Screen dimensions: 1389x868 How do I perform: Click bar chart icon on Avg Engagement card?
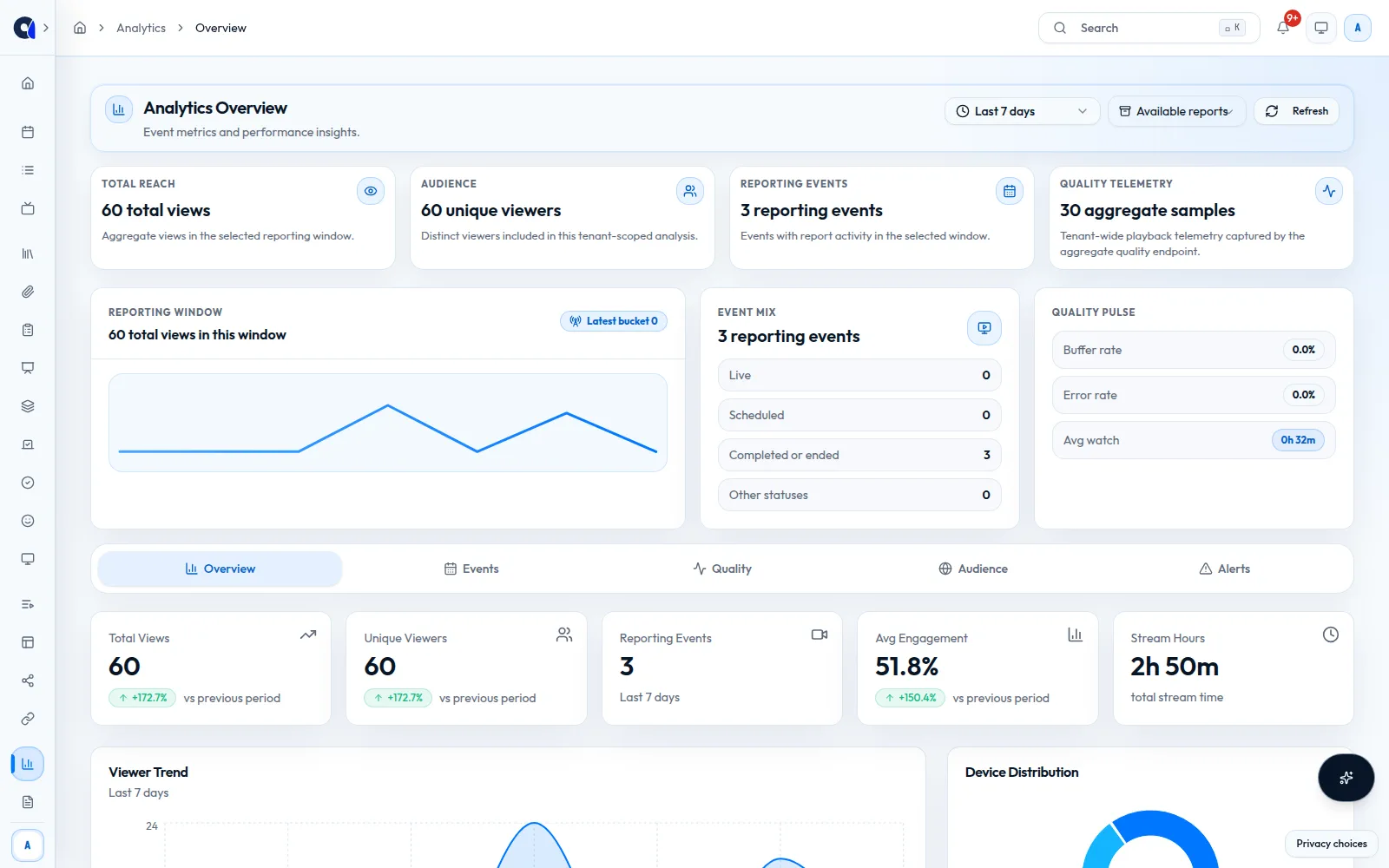[1075, 635]
